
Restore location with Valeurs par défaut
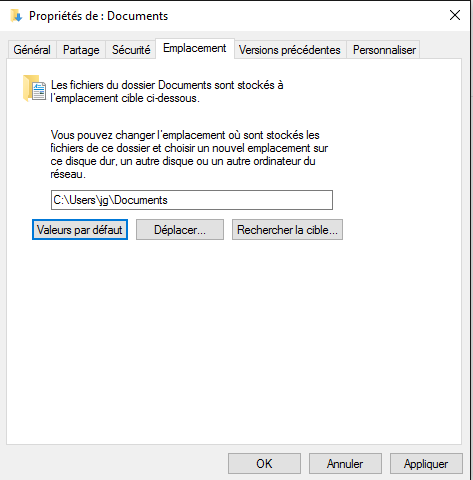(x=80, y=230)
